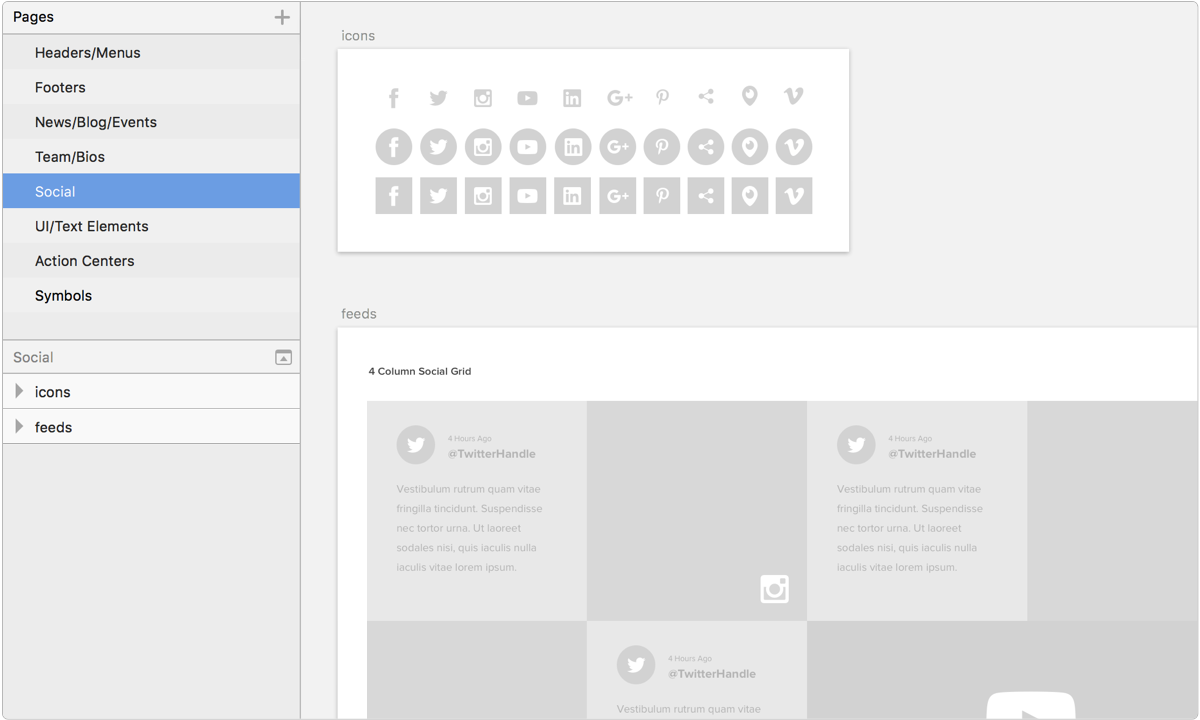Click the icons artboard title on canvas
The height and width of the screenshot is (720, 1200).
[358, 36]
